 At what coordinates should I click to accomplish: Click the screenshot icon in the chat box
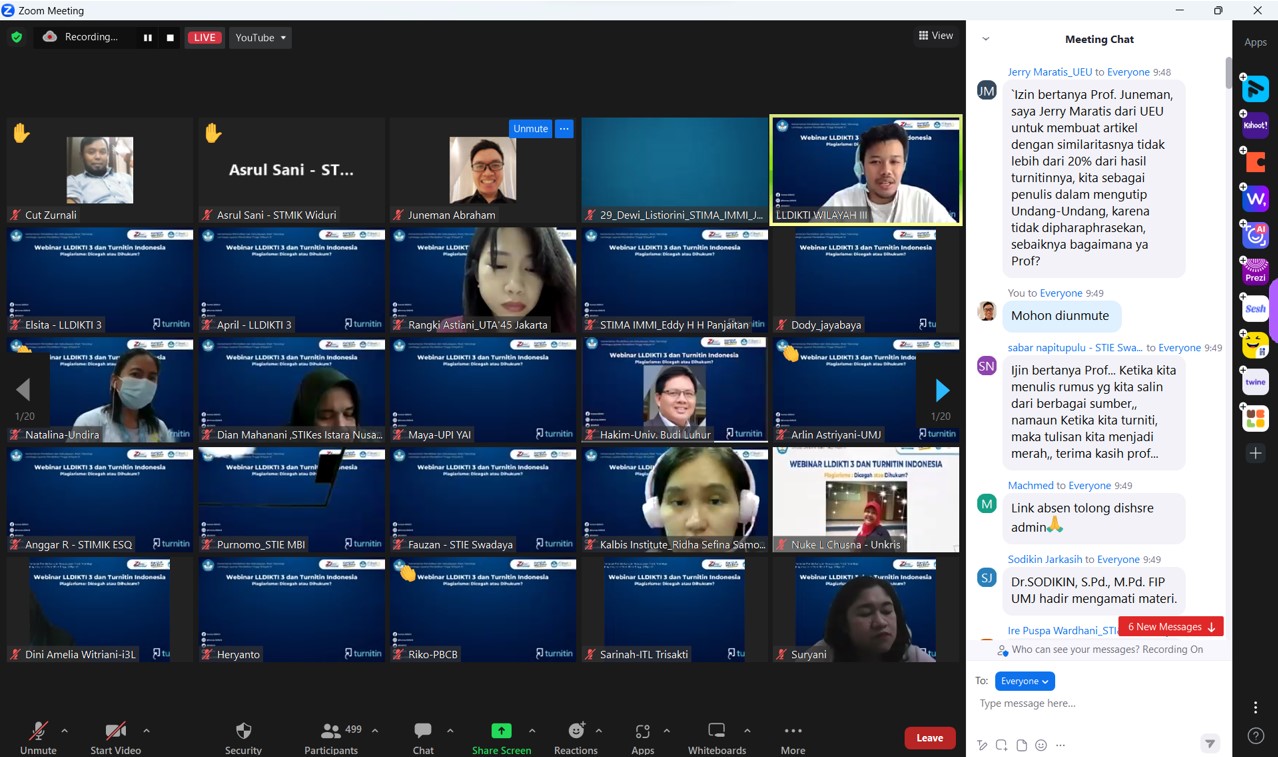(x=1001, y=745)
